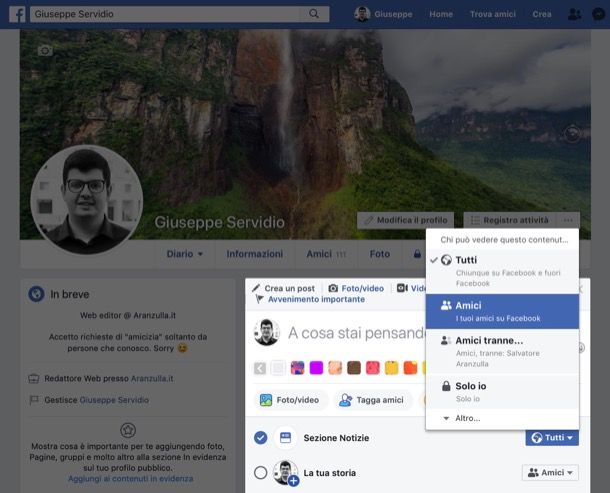Click the pink-red background swatch
Image resolution: width=610 pixels, height=493 pixels.
(373, 368)
